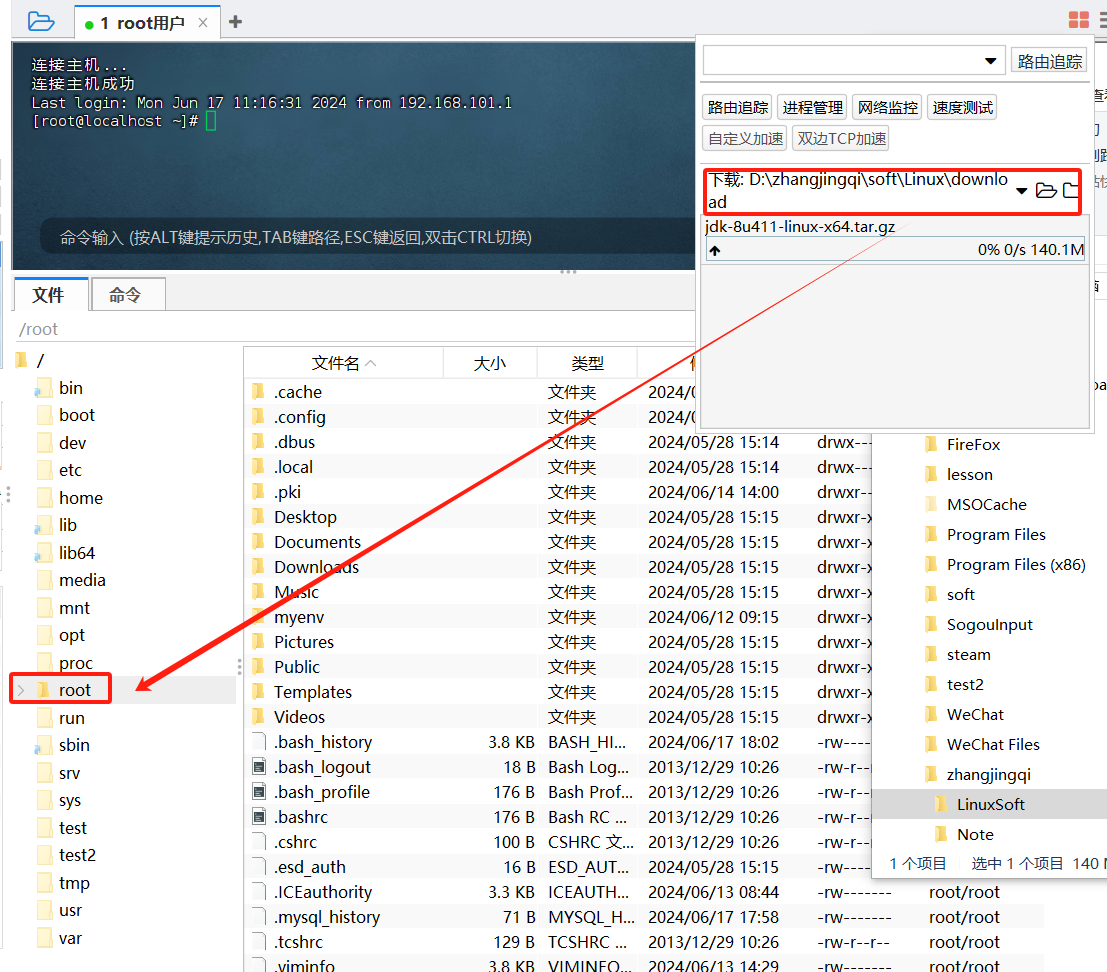Click the Note folder icon in the Explorer window
Screen dimensions: 1107x972
click(941, 834)
